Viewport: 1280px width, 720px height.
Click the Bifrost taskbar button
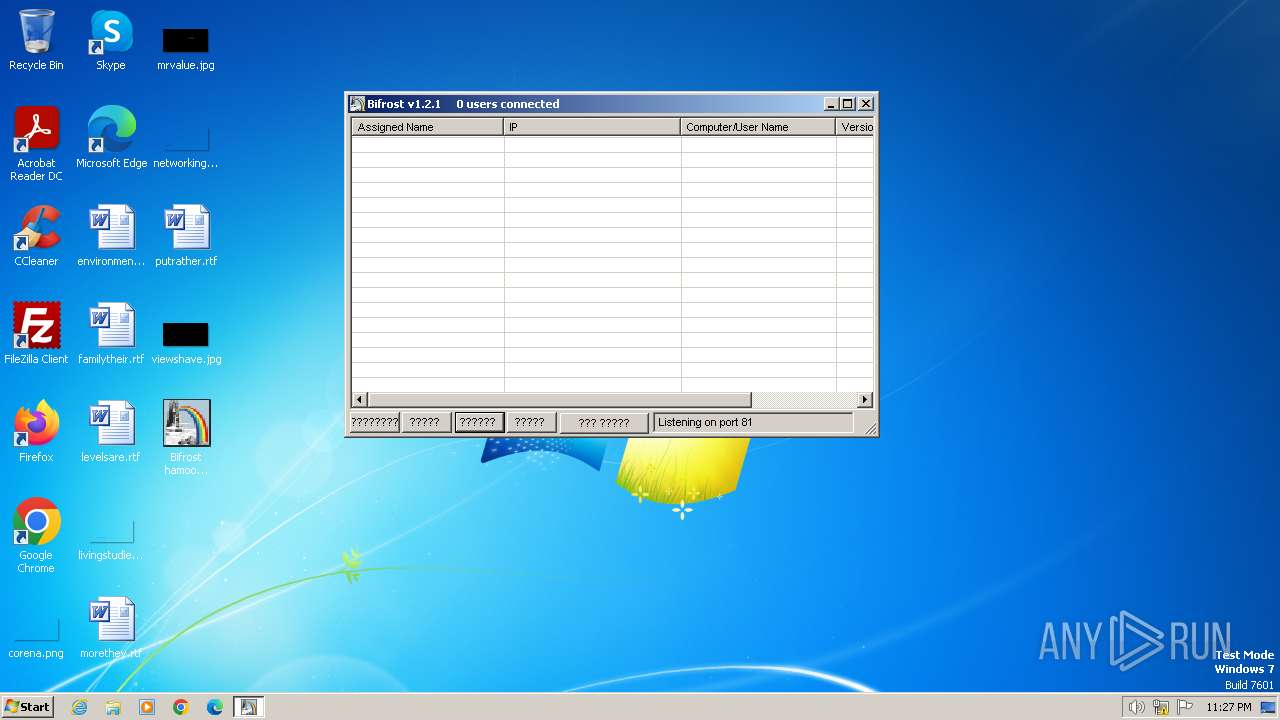click(249, 707)
